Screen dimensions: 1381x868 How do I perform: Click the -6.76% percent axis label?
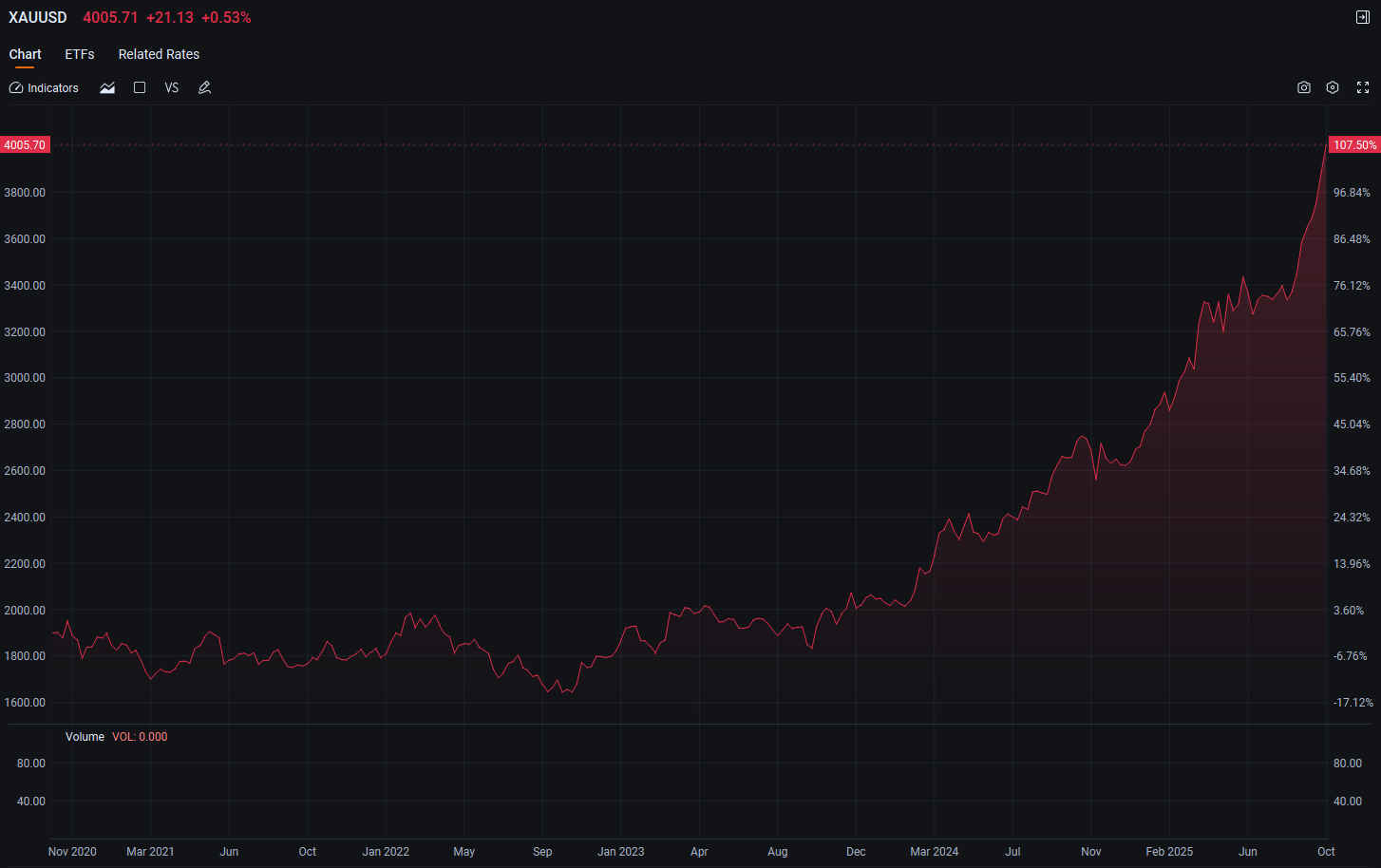(1351, 656)
